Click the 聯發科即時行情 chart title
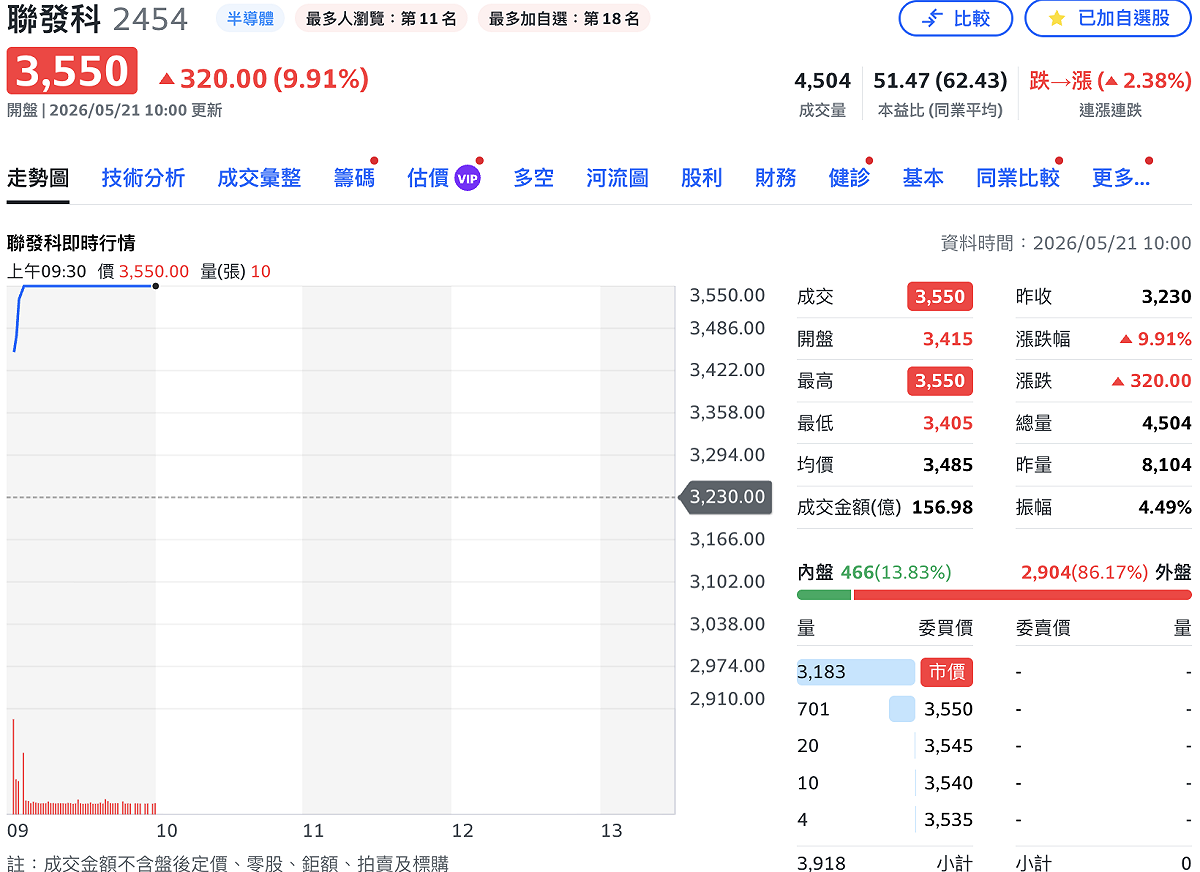The width and height of the screenshot is (1200, 872). pos(71,243)
